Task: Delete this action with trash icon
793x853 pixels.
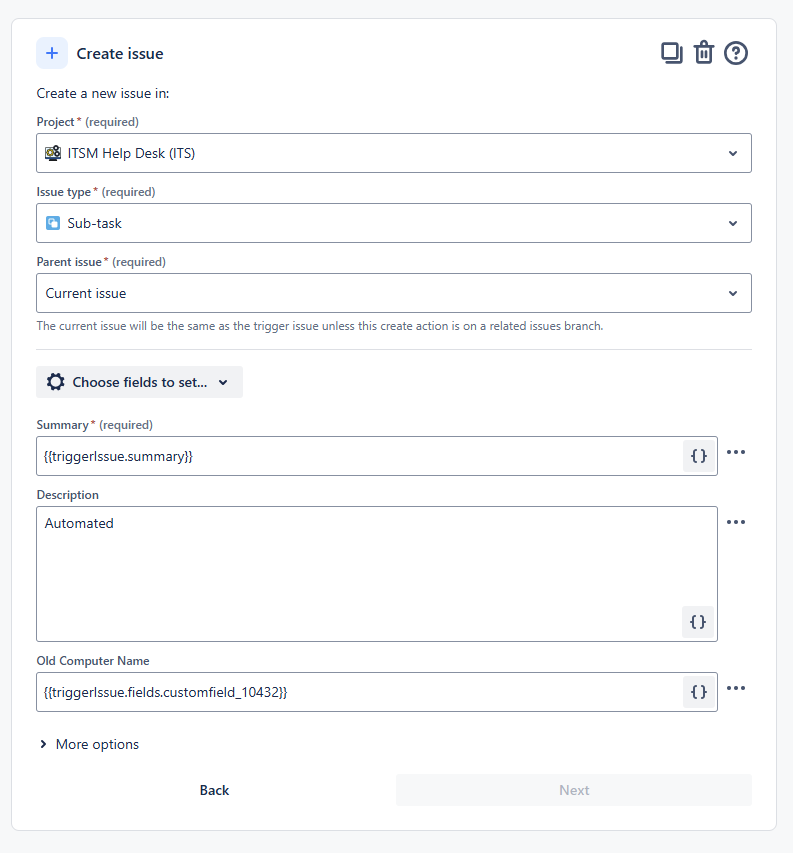Action: coord(704,53)
